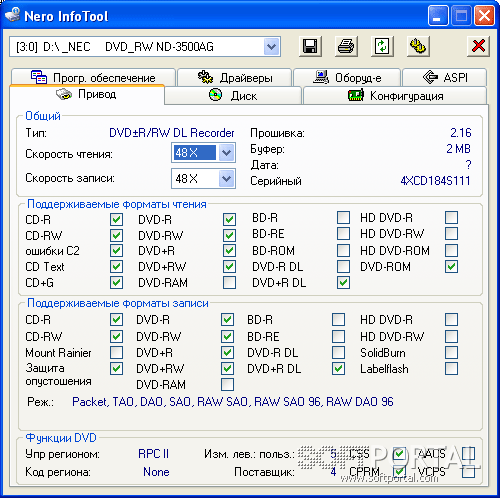Toggle SolidBurn checkbox
The width and height of the screenshot is (500, 498).
coord(451,352)
